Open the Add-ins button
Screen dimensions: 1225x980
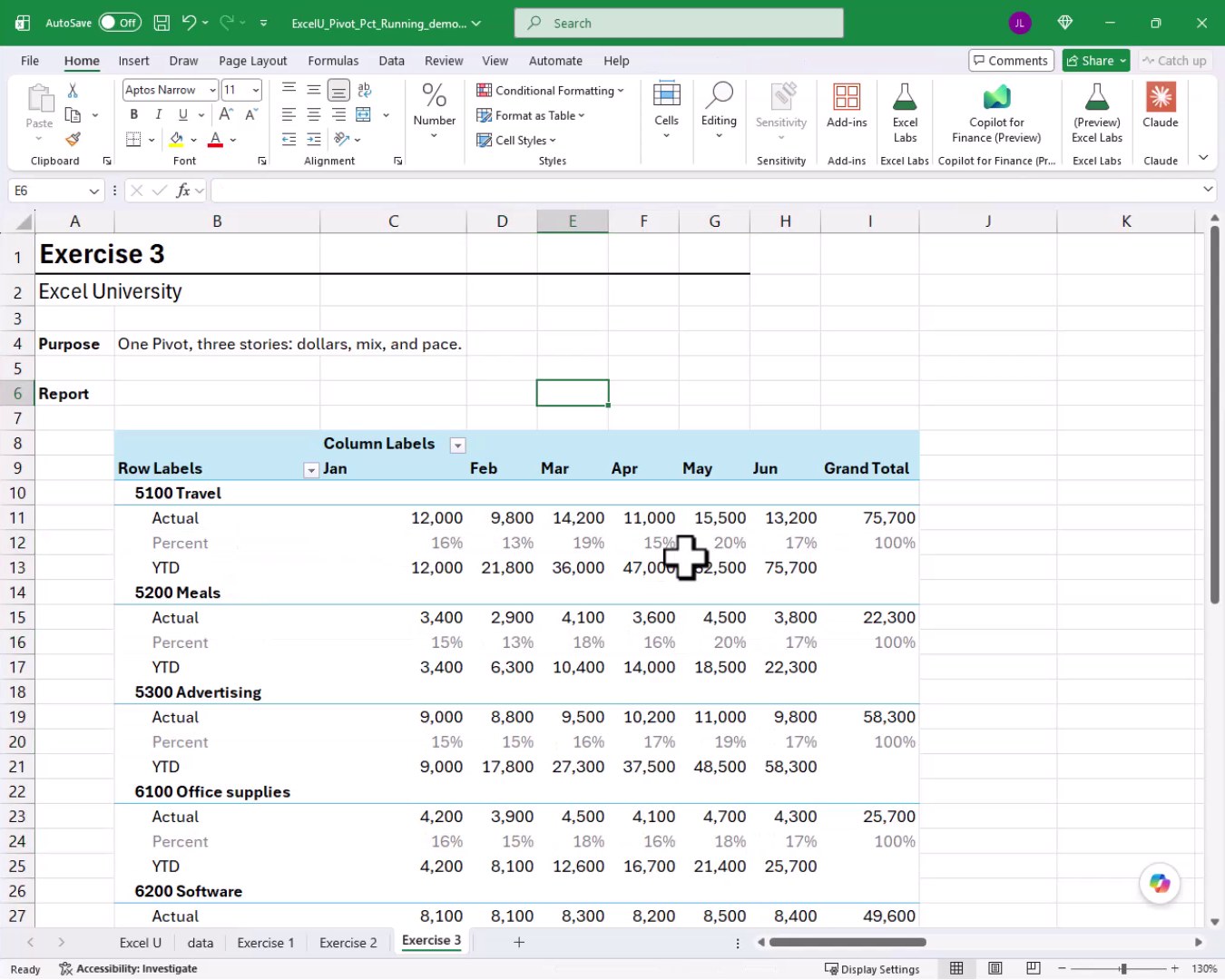847,107
